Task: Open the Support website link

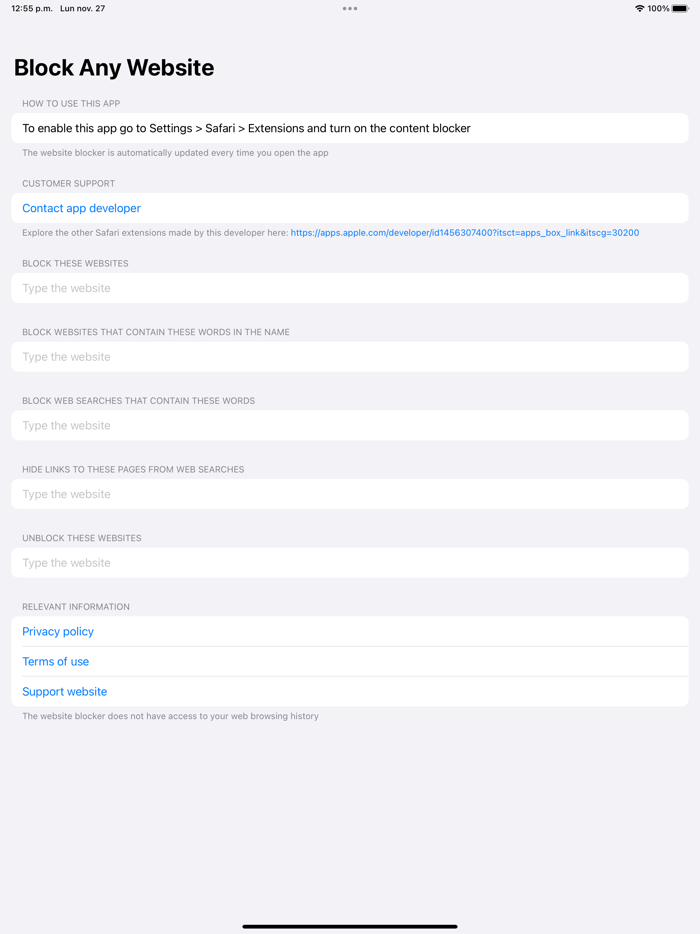Action: click(64, 691)
